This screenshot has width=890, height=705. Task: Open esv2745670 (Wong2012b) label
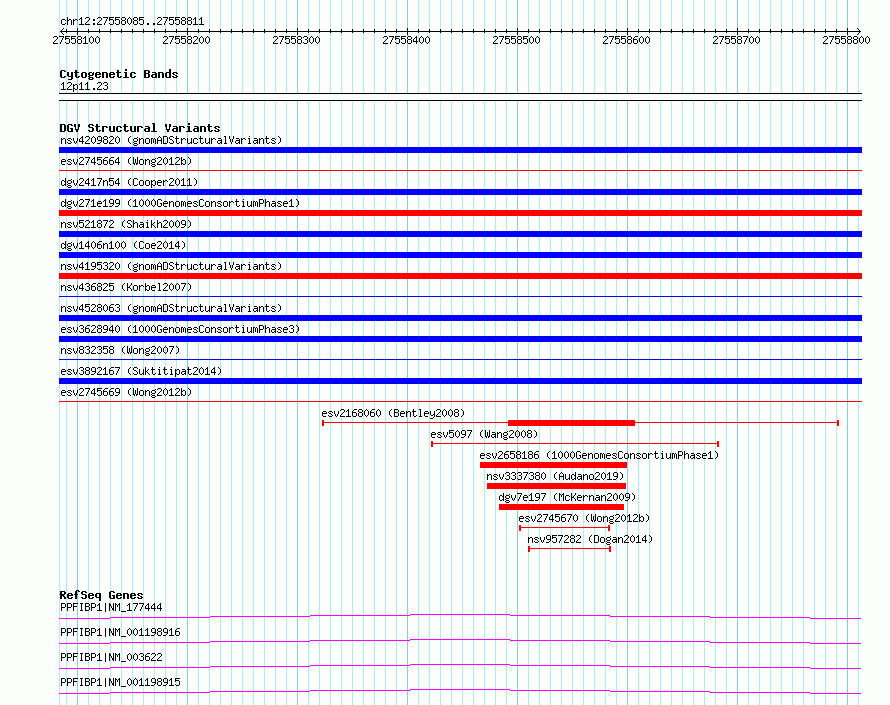click(584, 518)
